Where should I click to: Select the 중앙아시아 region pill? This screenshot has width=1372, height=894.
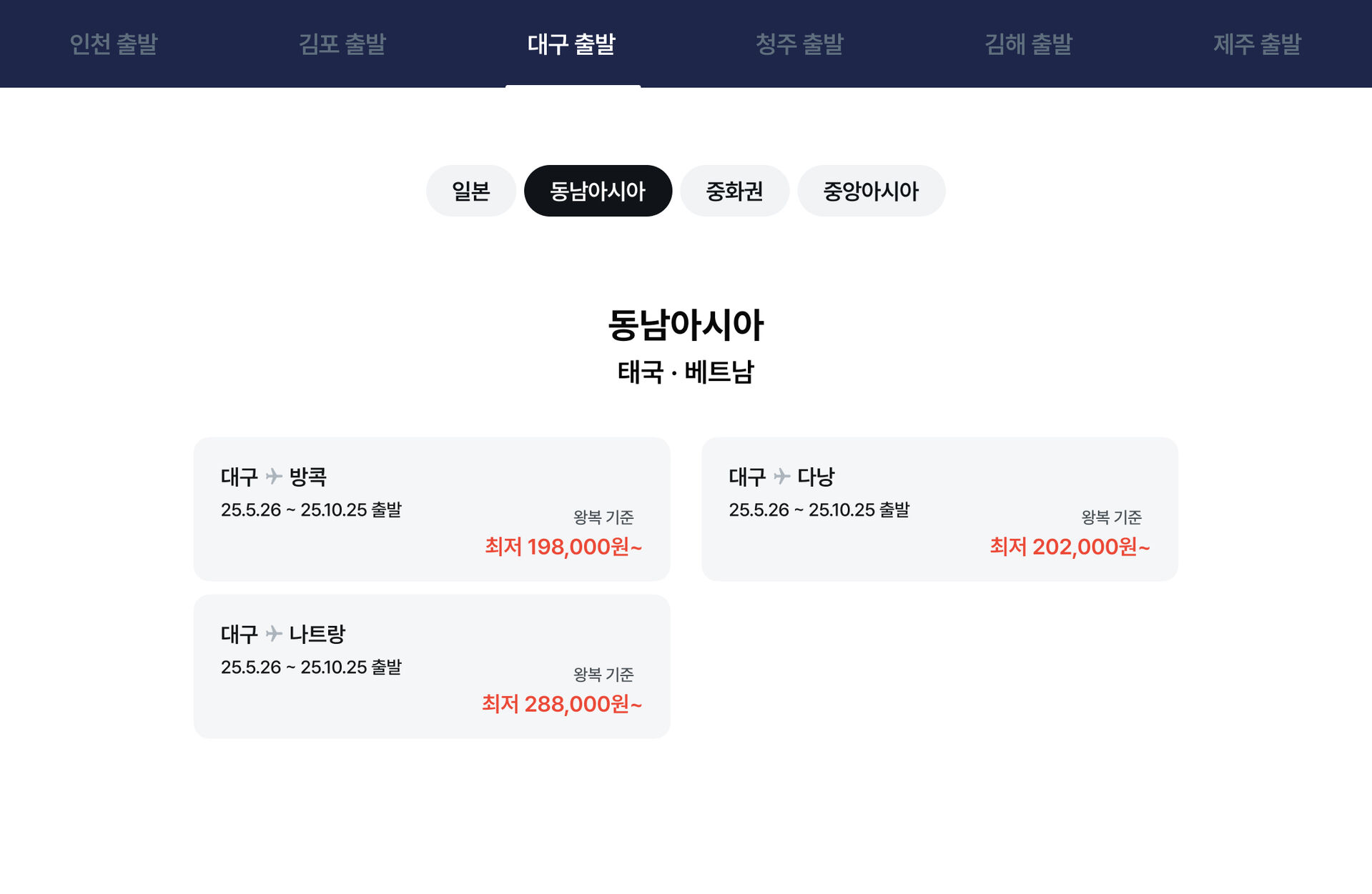[871, 191]
